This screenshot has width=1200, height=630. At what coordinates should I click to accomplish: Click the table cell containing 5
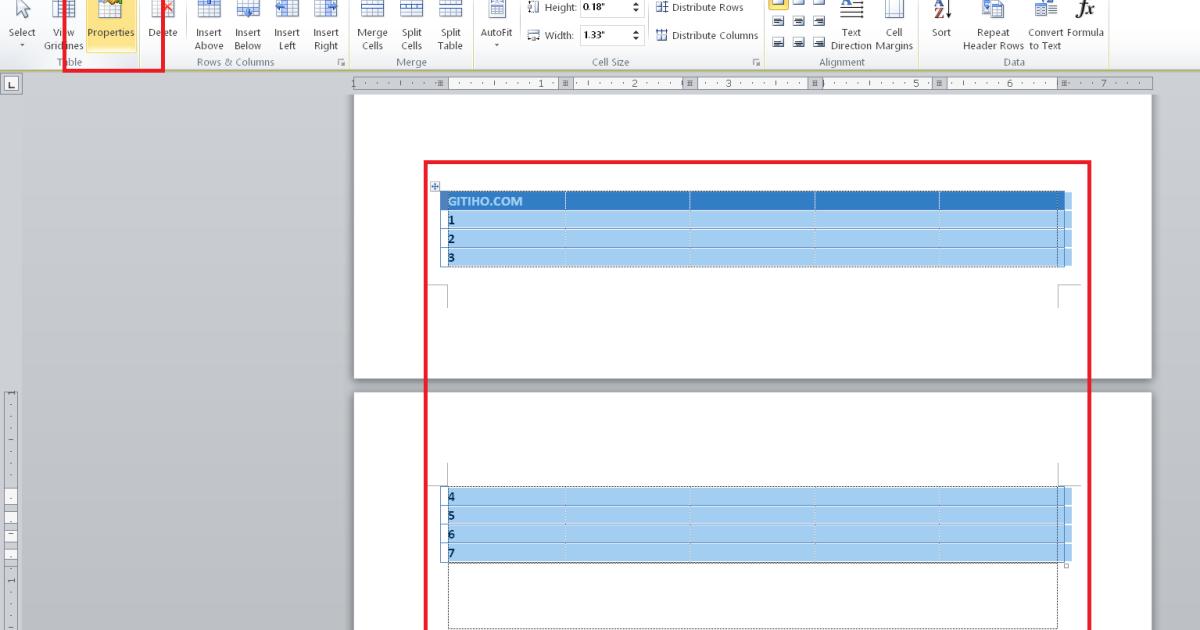(503, 516)
